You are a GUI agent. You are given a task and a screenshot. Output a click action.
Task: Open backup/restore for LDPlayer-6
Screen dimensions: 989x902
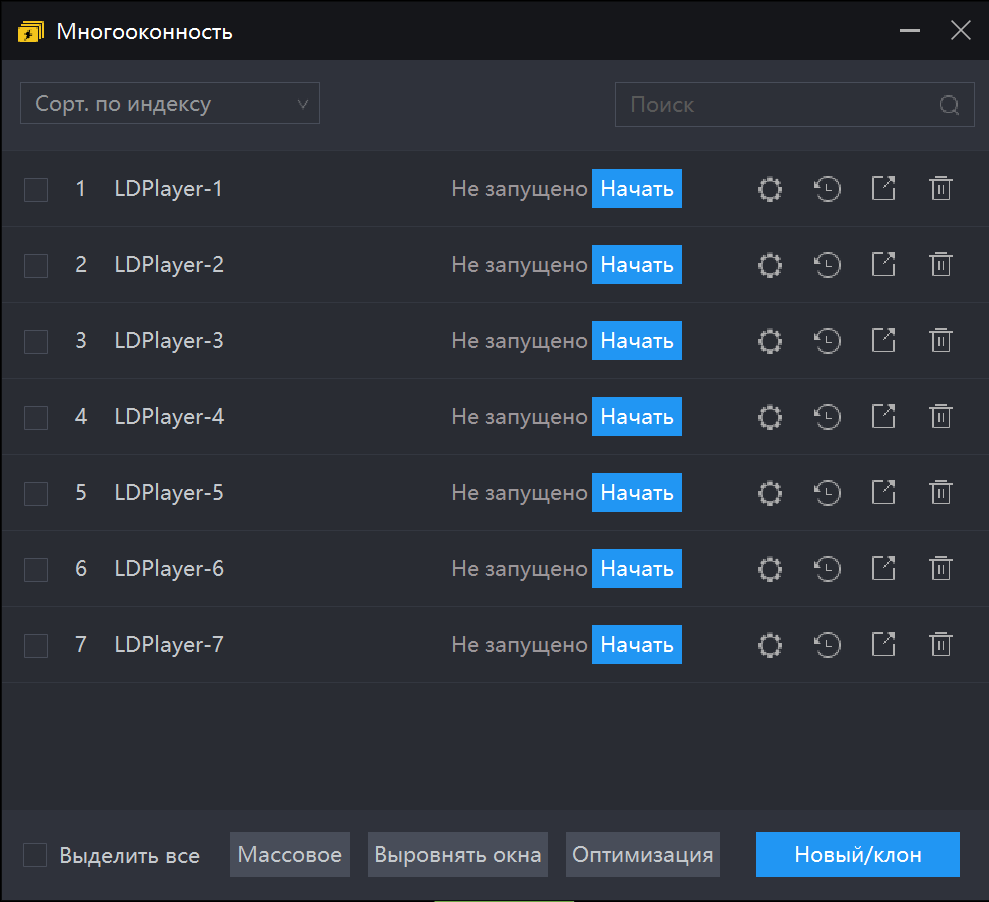click(x=827, y=569)
